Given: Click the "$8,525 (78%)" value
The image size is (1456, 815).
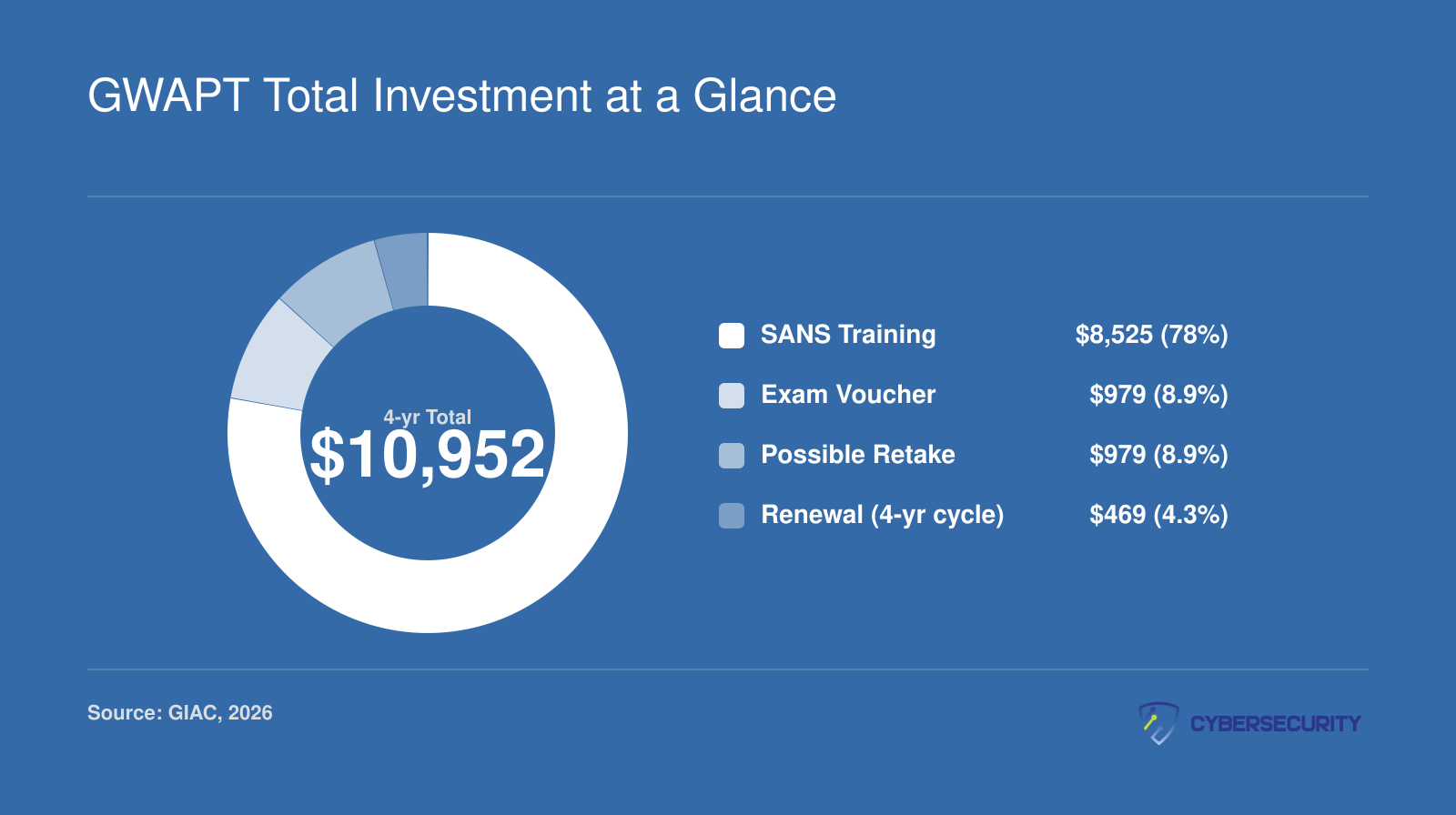Looking at the screenshot, I should [1151, 335].
